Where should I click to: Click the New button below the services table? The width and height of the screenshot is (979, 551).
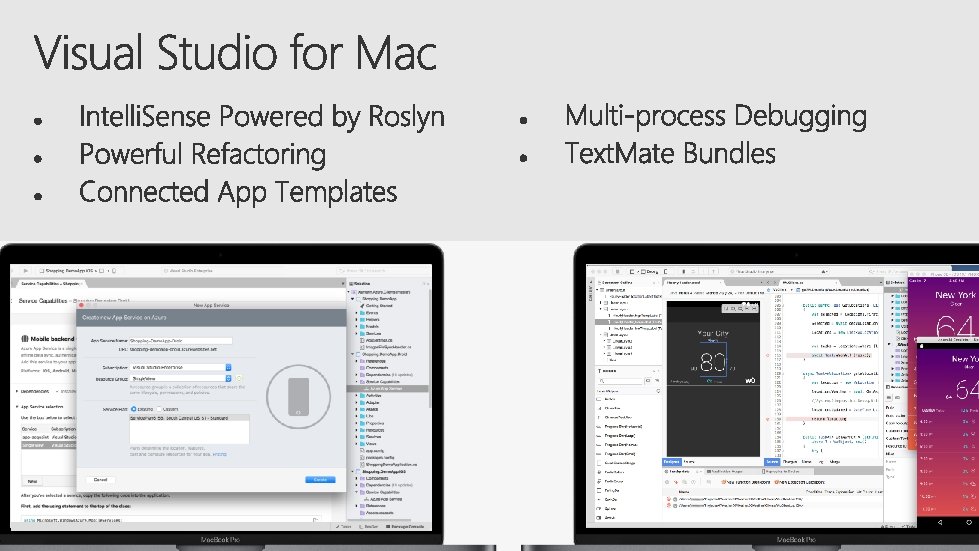coord(32,481)
